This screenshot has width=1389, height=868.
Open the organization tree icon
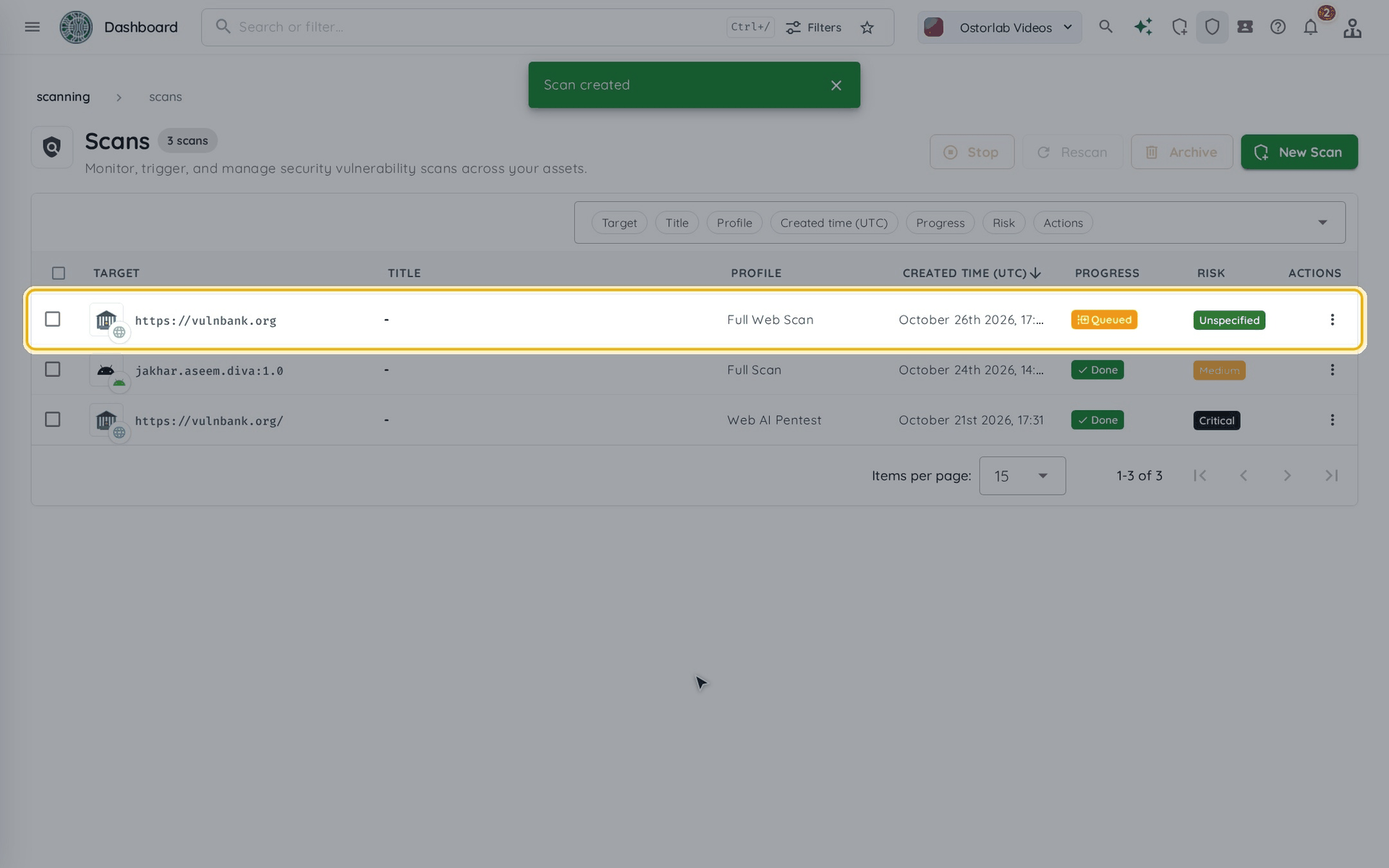click(1352, 27)
